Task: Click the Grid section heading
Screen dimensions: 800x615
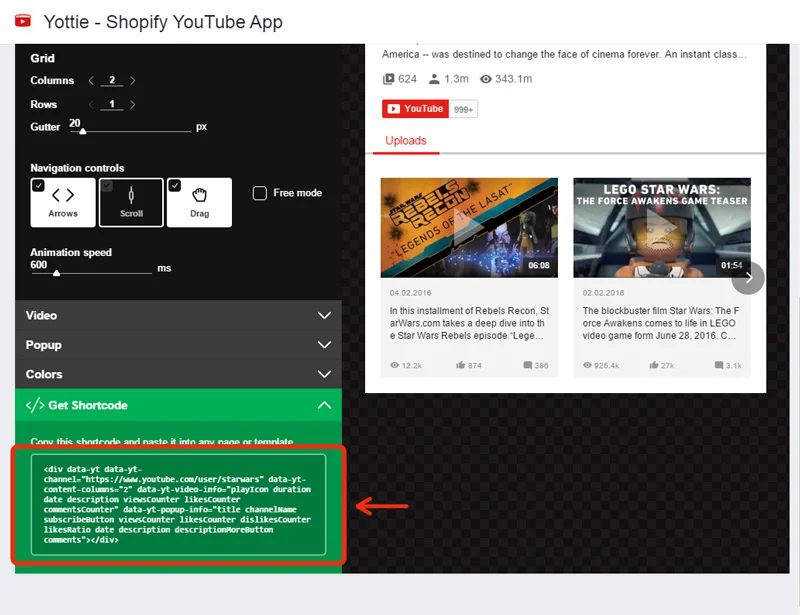Action: click(x=42, y=58)
